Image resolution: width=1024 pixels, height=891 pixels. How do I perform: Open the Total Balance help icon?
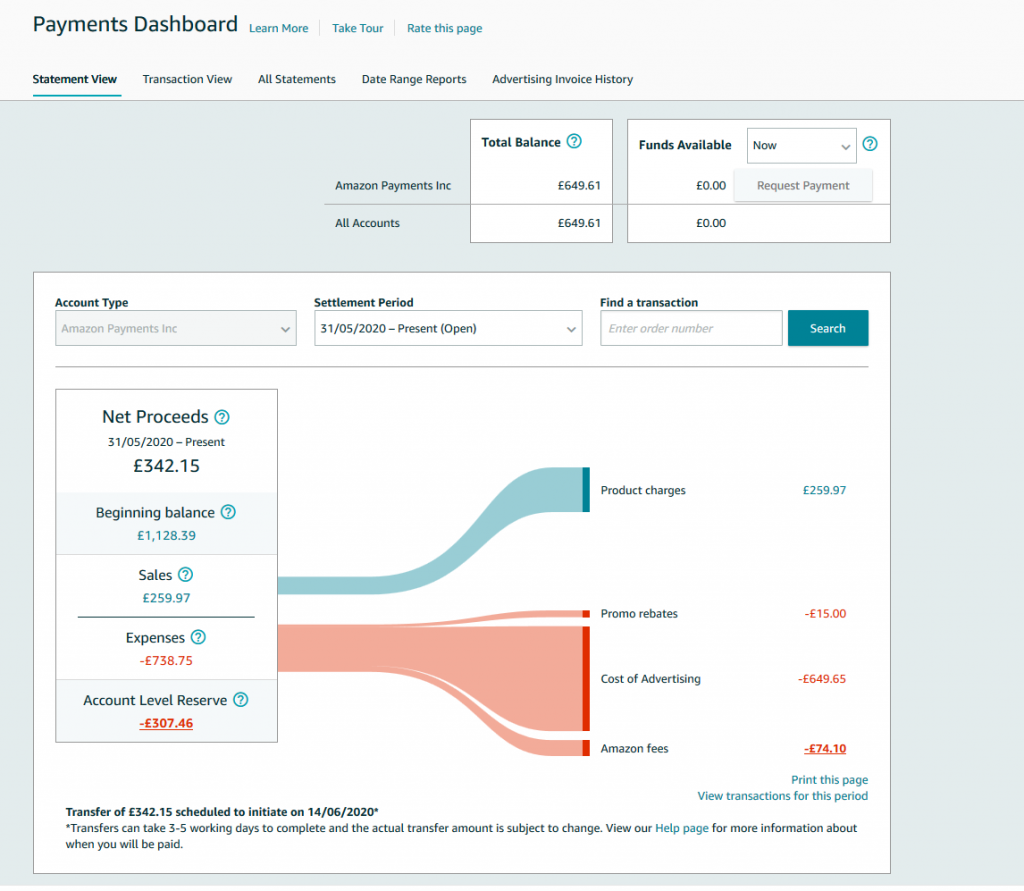pos(573,141)
